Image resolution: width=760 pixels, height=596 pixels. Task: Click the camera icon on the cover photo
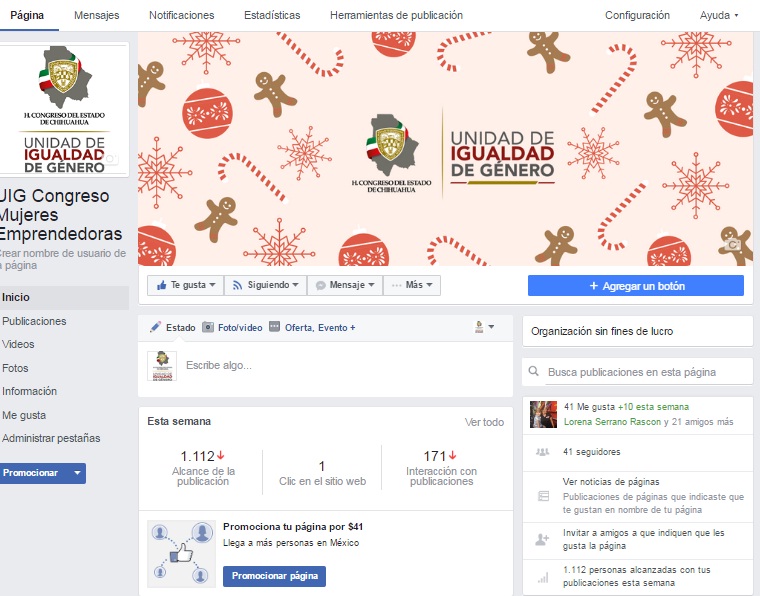[732, 243]
